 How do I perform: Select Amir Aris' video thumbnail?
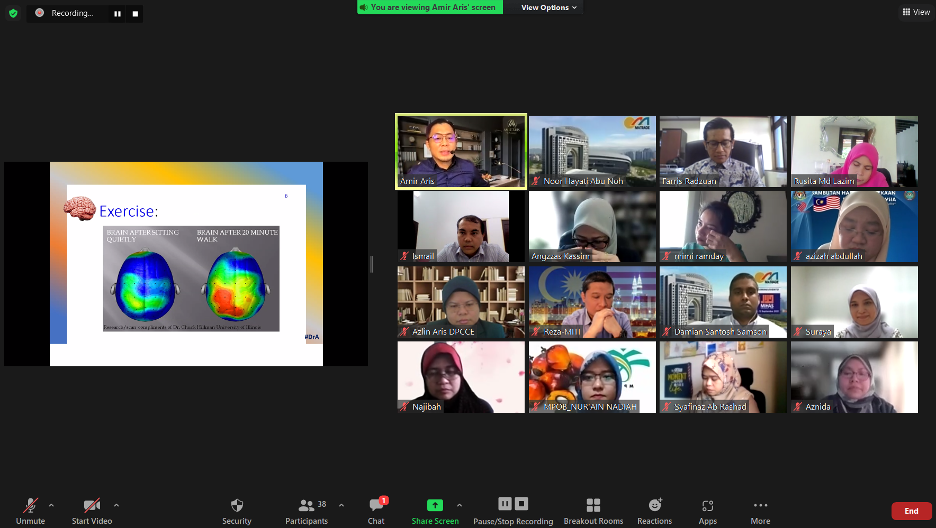point(461,151)
